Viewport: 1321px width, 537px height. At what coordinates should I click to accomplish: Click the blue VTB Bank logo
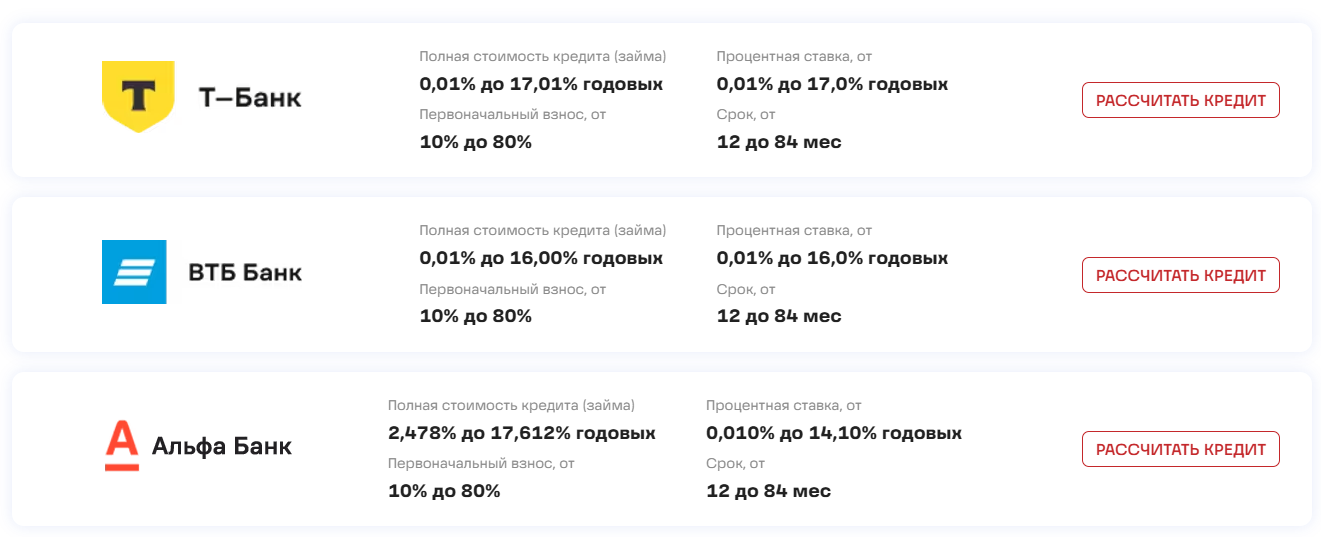tap(134, 272)
